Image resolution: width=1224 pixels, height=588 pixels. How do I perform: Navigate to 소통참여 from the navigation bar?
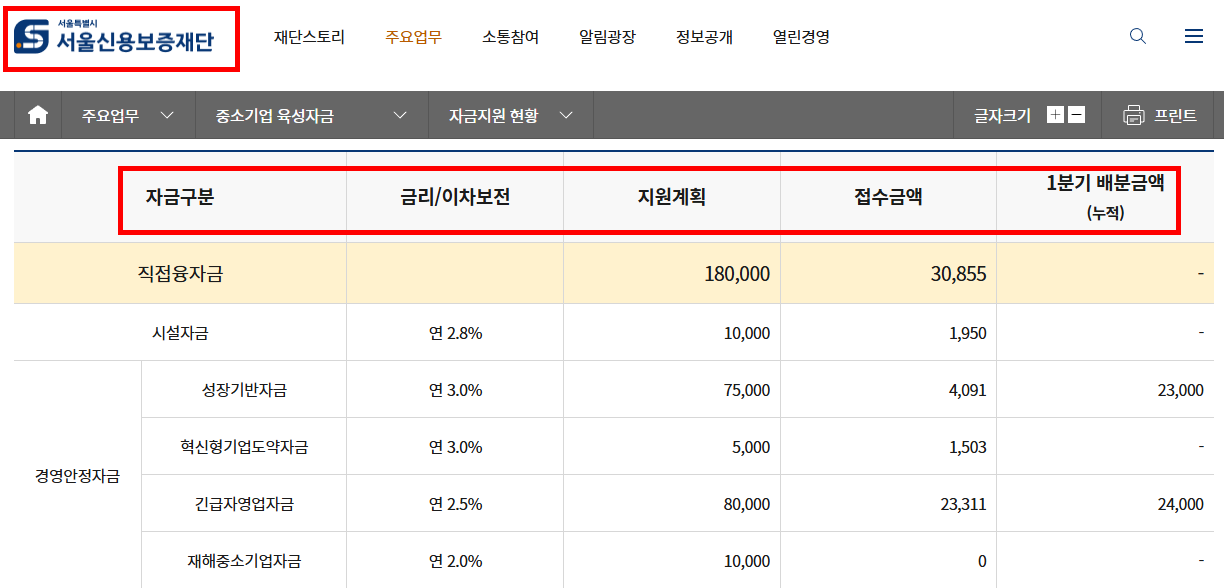pos(511,36)
